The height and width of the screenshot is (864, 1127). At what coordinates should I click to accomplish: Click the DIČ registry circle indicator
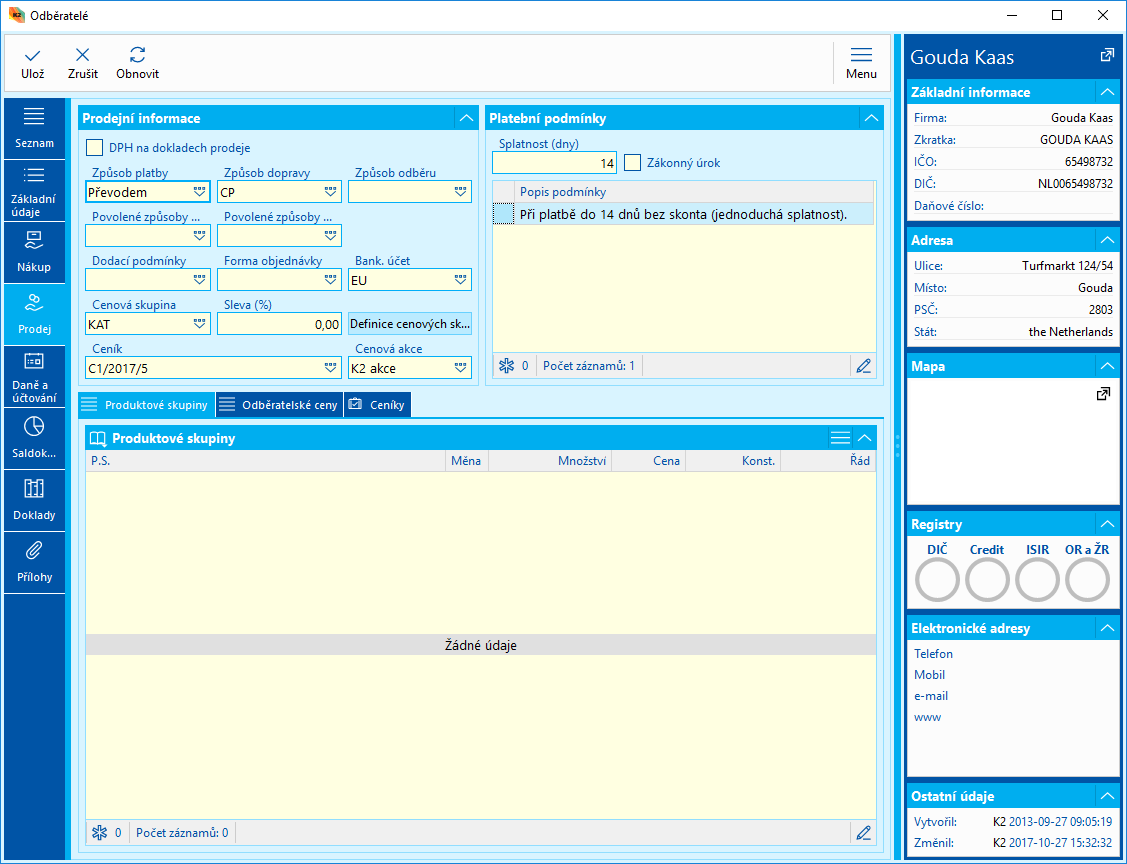(x=937, y=579)
